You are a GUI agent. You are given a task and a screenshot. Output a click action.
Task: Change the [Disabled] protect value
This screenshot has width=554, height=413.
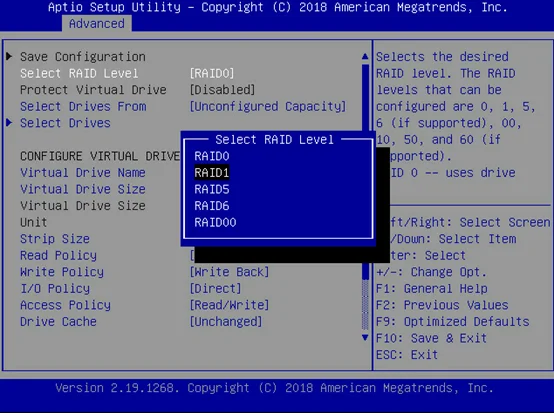(x=222, y=90)
